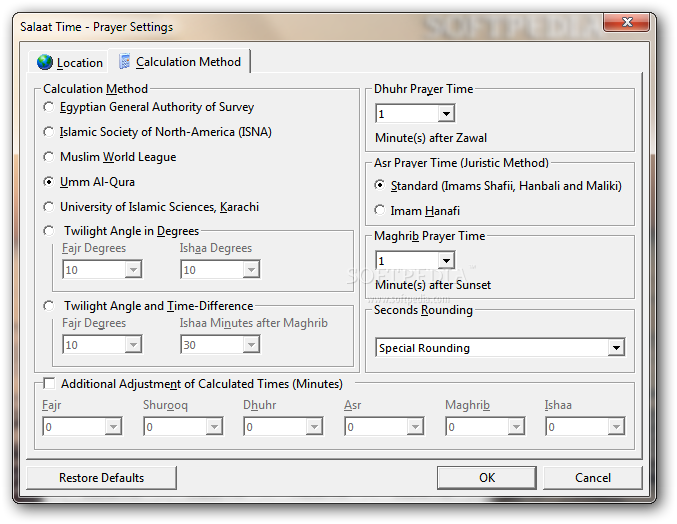Viewport: 677px width, 524px height.
Task: Click the Cancel button
Action: click(x=593, y=478)
